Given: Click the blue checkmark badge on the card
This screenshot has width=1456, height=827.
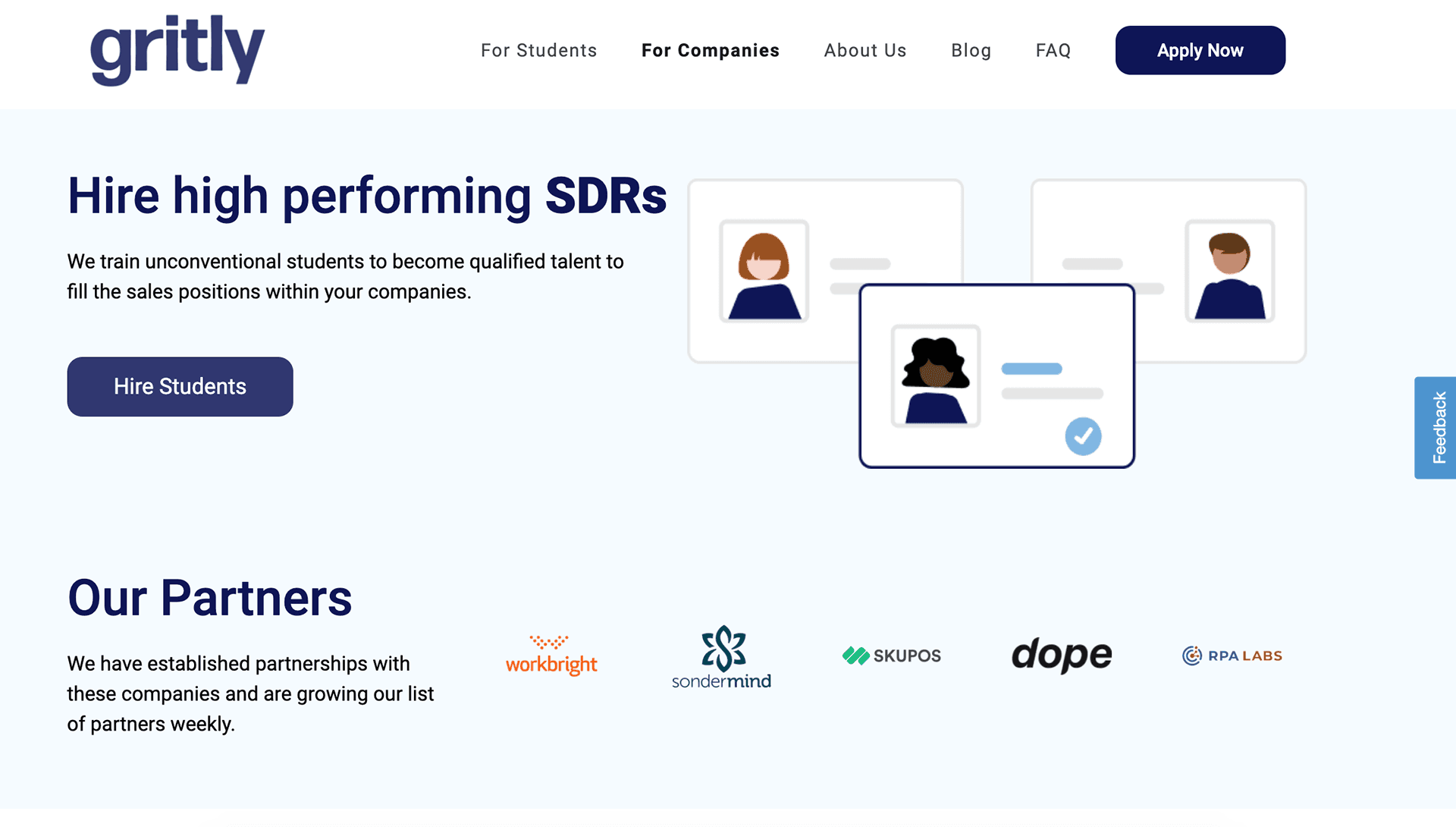Looking at the screenshot, I should 1083,436.
